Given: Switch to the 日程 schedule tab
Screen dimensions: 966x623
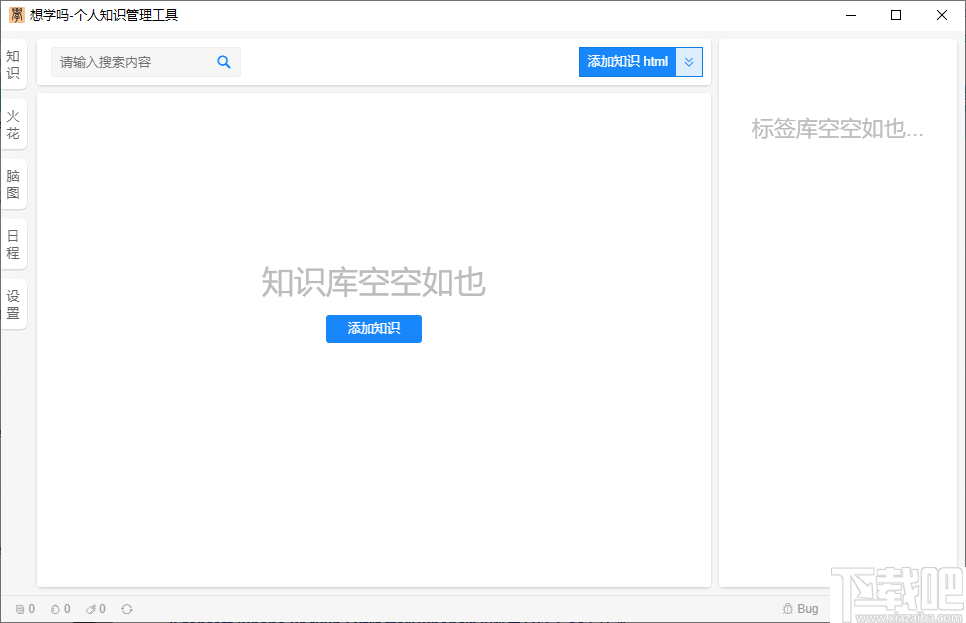Looking at the screenshot, I should tap(13, 243).
